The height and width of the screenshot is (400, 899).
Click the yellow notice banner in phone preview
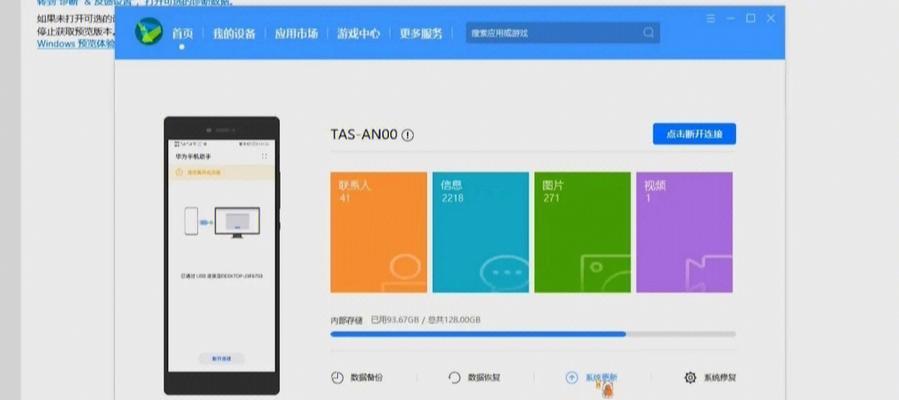pyautogui.click(x=221, y=172)
